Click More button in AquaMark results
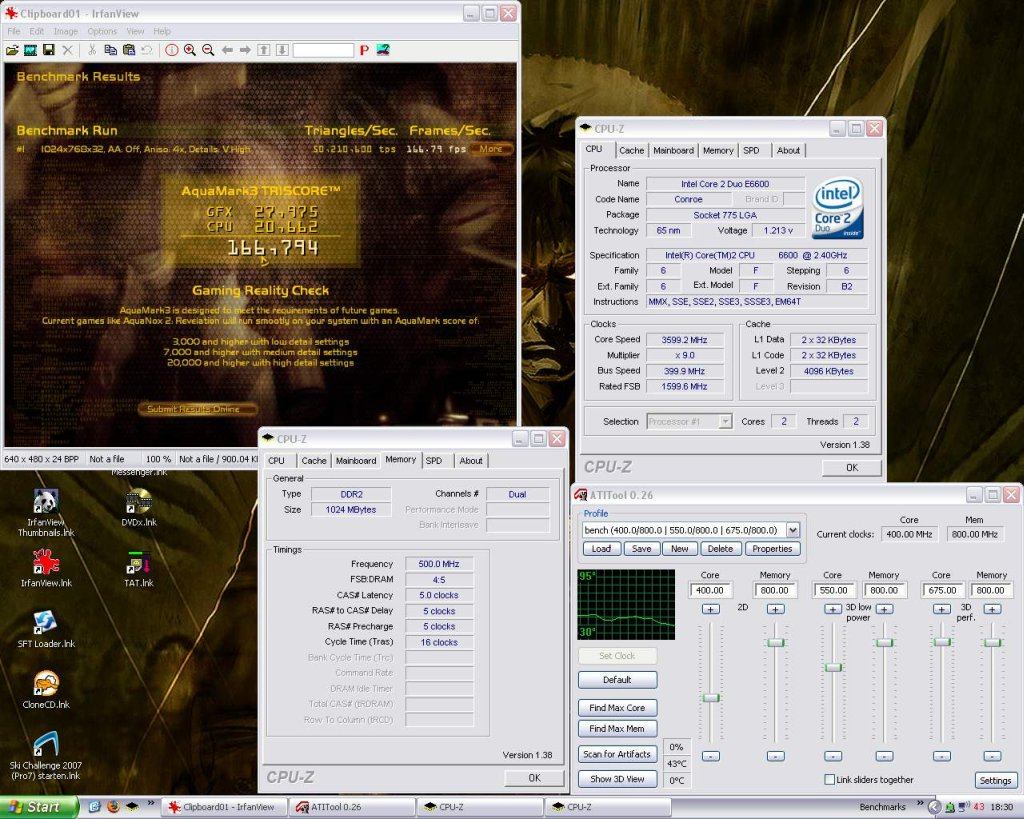Screen dimensions: 1024x819 (x=491, y=149)
